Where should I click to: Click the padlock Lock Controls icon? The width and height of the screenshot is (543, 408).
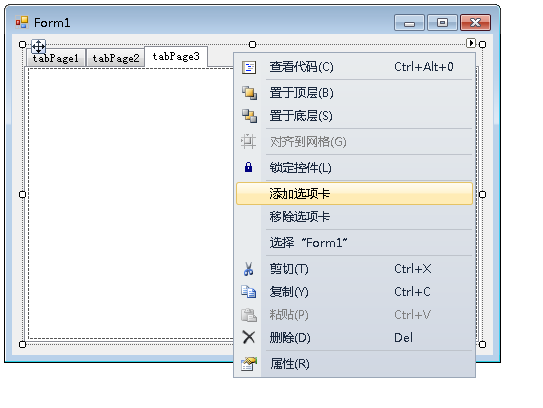point(248,167)
